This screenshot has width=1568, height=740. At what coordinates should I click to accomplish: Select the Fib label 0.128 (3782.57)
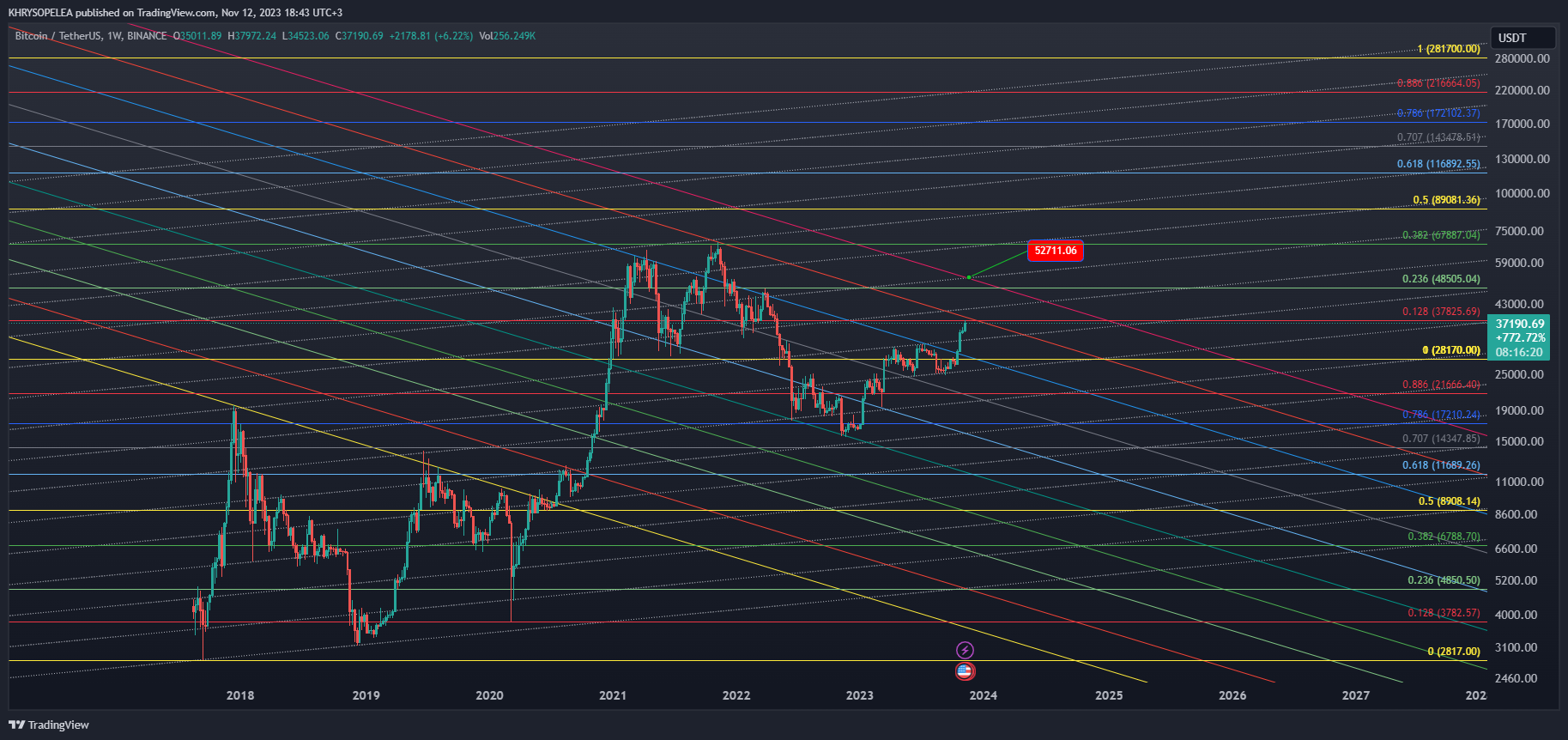tap(1444, 613)
